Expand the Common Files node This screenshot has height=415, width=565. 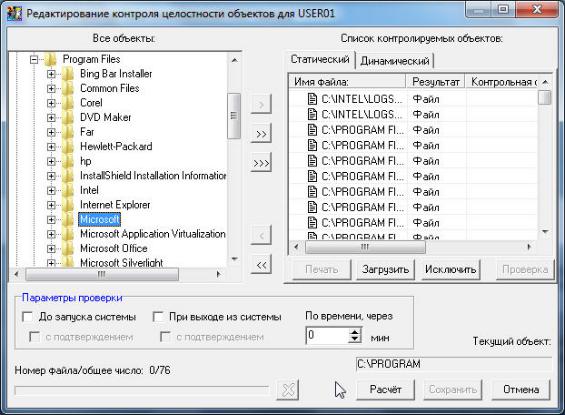click(x=51, y=89)
